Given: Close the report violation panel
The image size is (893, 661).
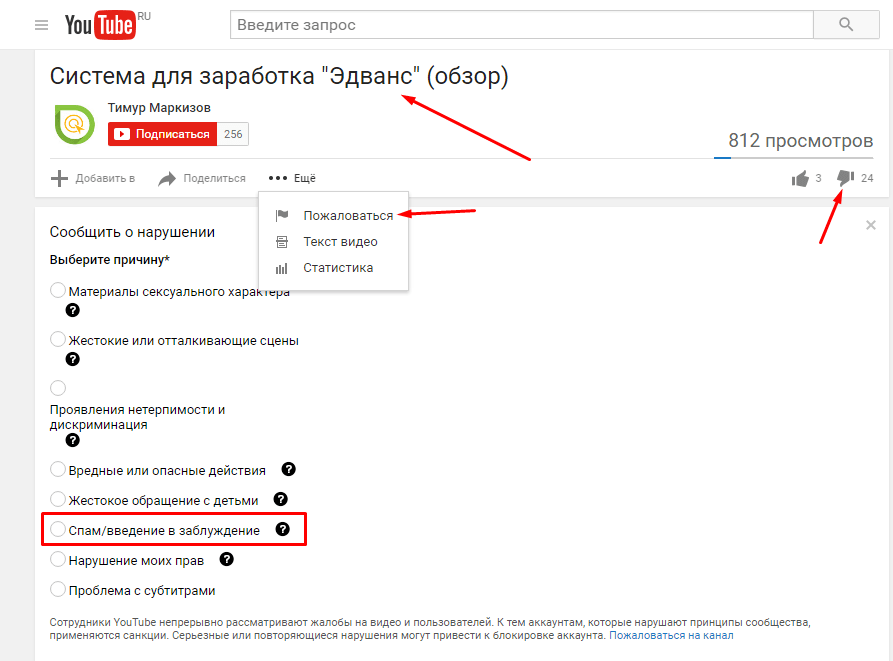Looking at the screenshot, I should tap(871, 225).
